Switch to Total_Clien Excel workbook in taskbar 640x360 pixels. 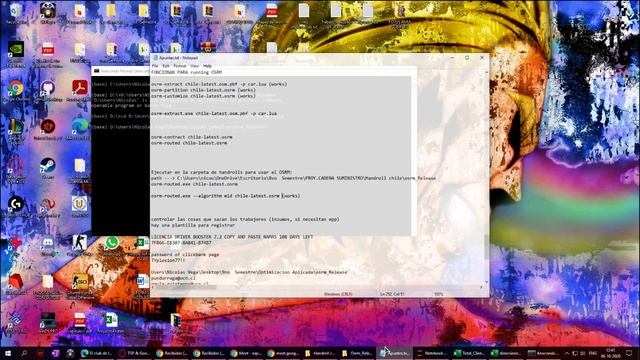(x=469, y=353)
